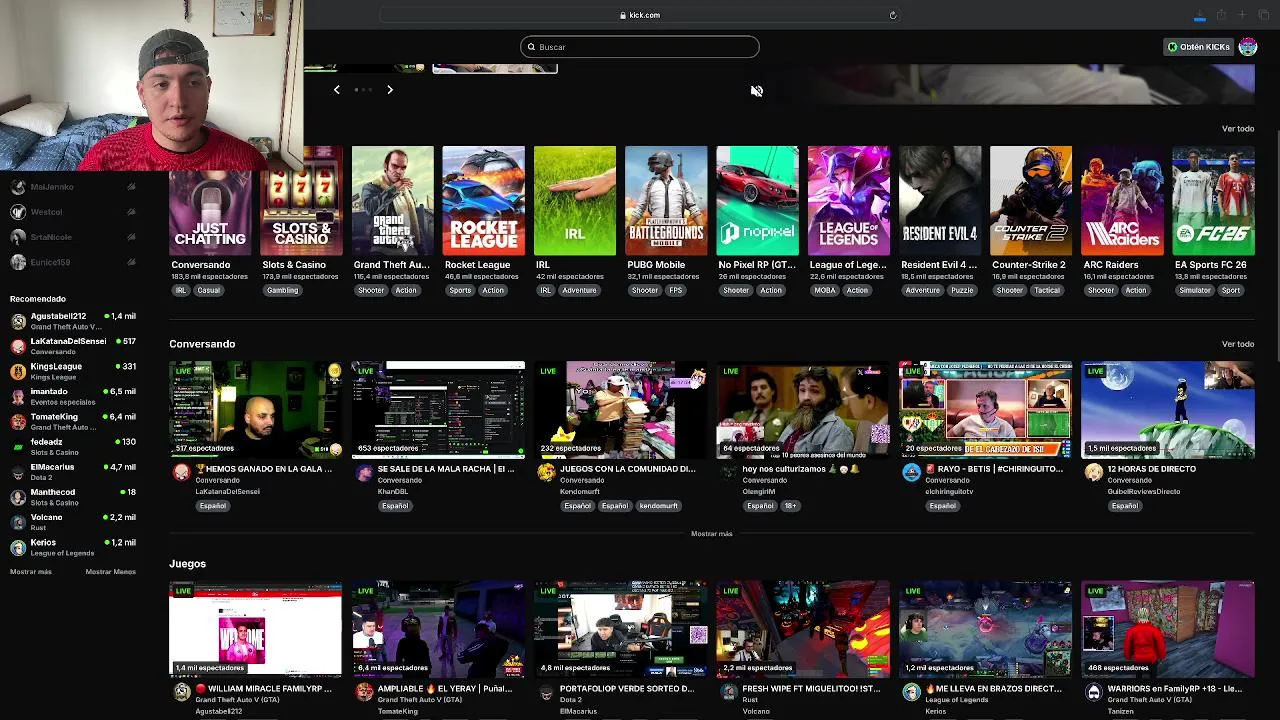Collapse list with Mostrar Menos in sidebar
The image size is (1280, 720).
point(110,572)
